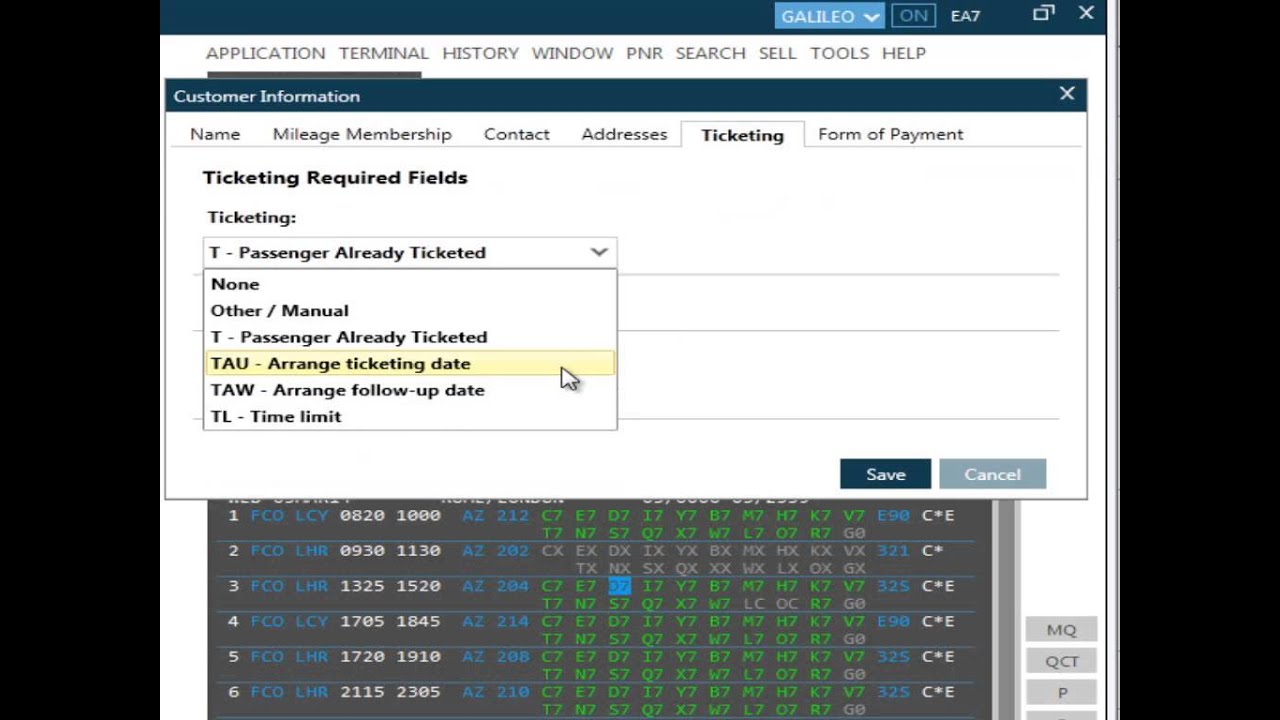Click the Save button
The image size is (1280, 720).
[x=885, y=474]
